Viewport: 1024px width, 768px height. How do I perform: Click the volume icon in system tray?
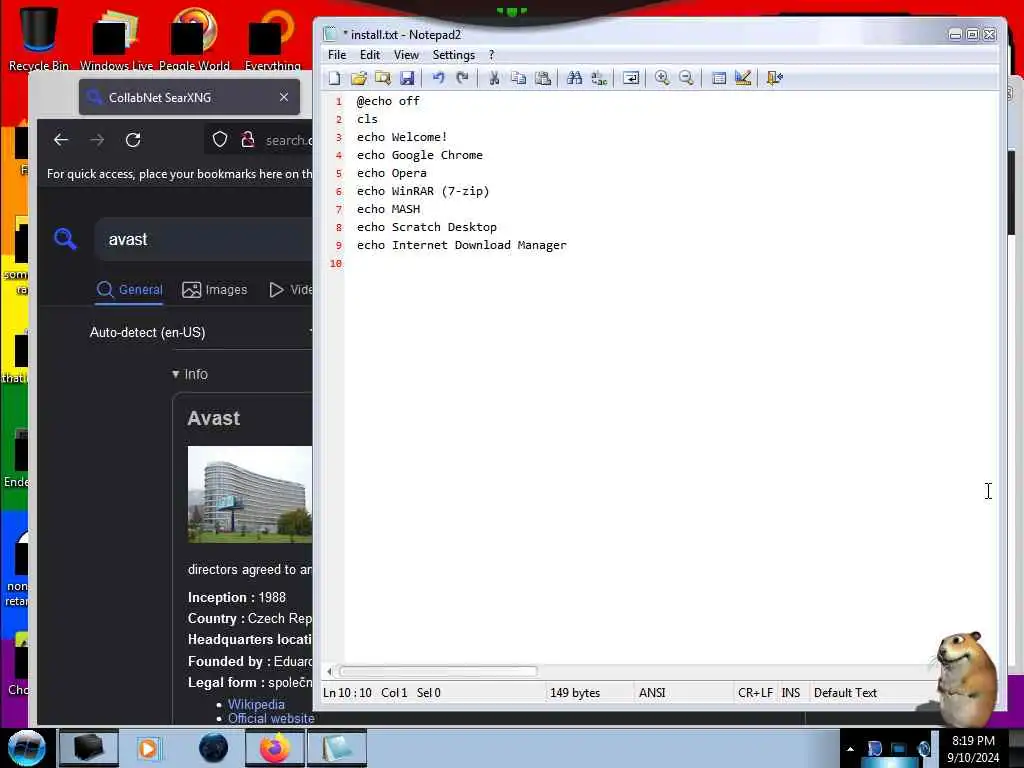(923, 749)
